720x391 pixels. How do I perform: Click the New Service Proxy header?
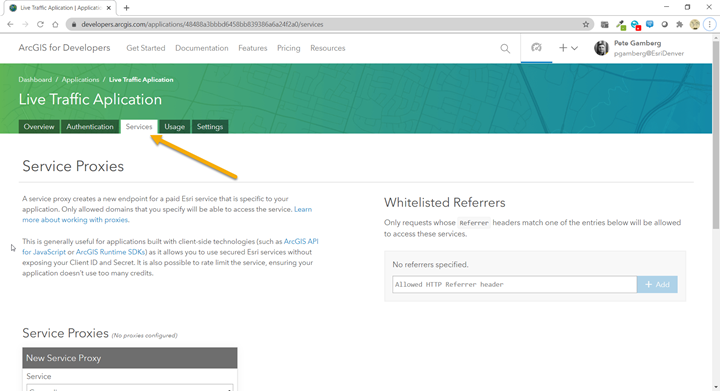pos(130,358)
